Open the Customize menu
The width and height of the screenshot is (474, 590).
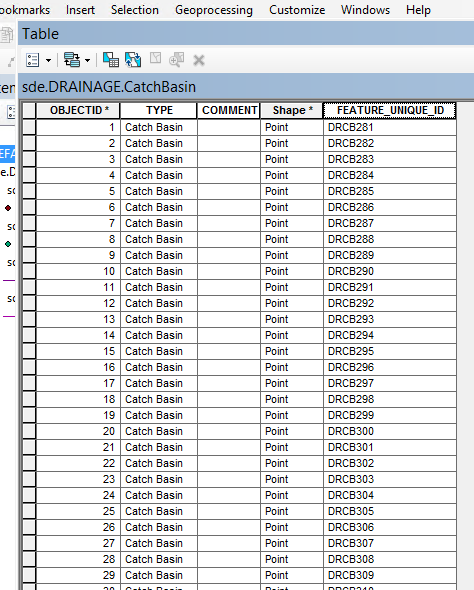pos(297,10)
